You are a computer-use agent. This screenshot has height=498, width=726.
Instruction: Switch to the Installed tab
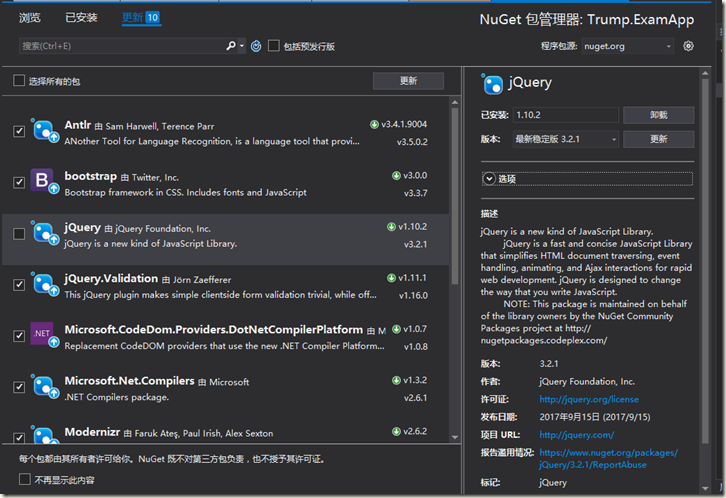point(81,18)
